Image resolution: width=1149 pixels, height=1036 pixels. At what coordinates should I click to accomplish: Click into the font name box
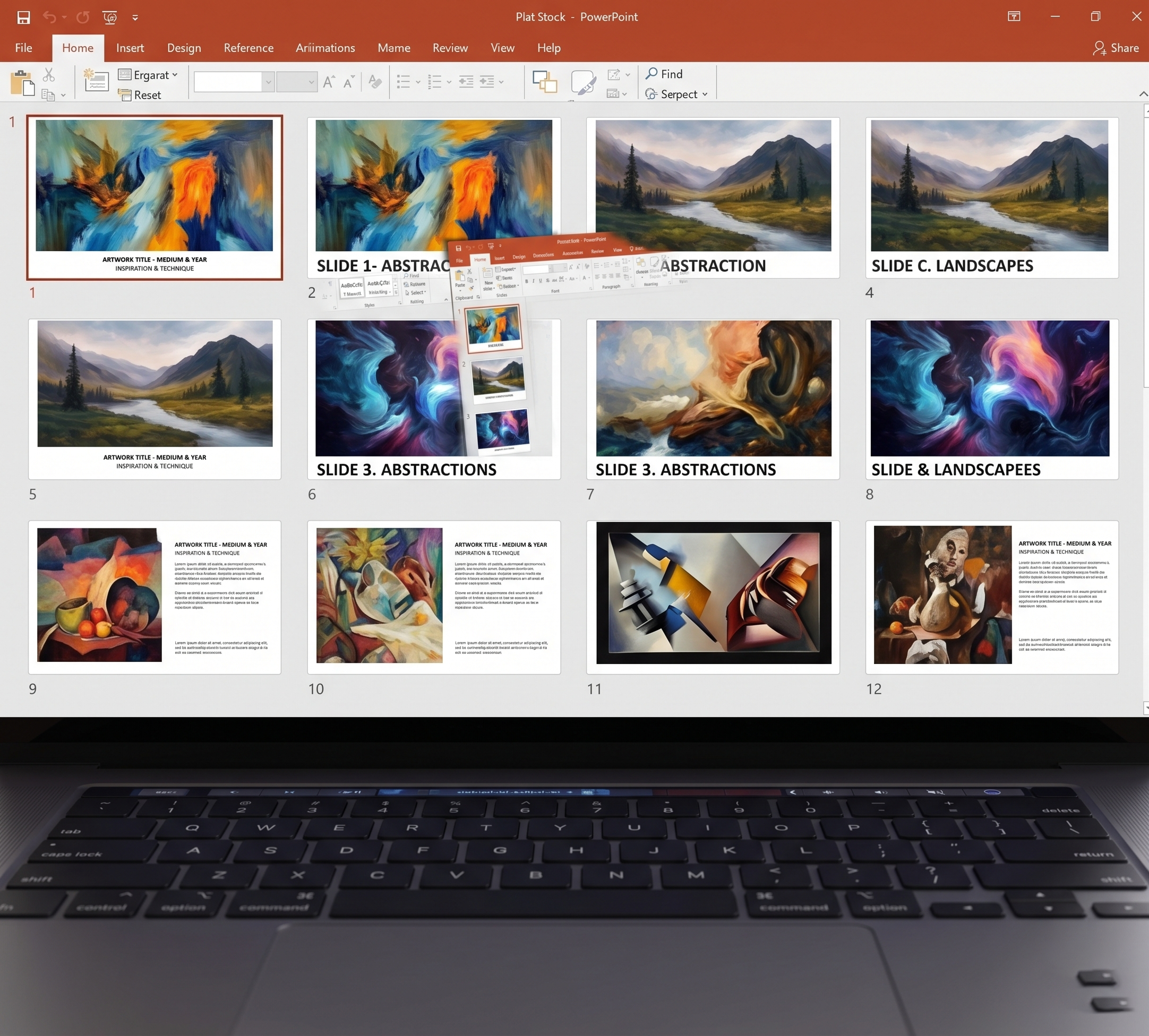tap(228, 82)
